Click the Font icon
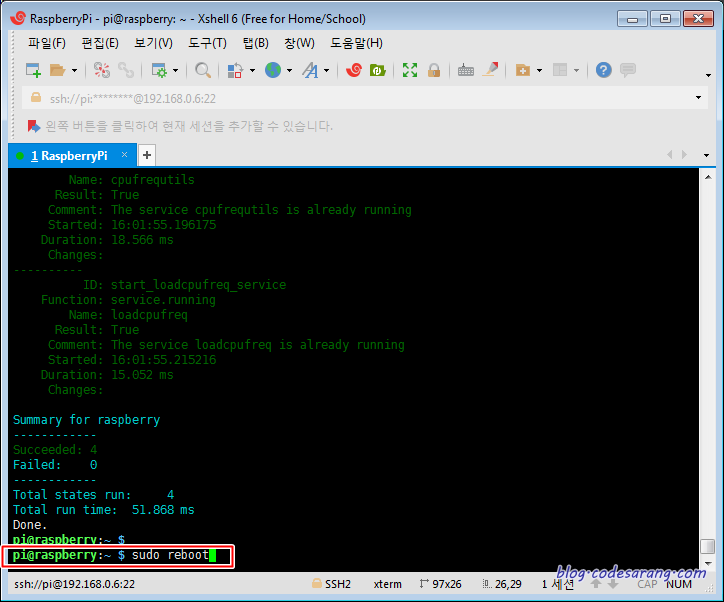 click(310, 70)
